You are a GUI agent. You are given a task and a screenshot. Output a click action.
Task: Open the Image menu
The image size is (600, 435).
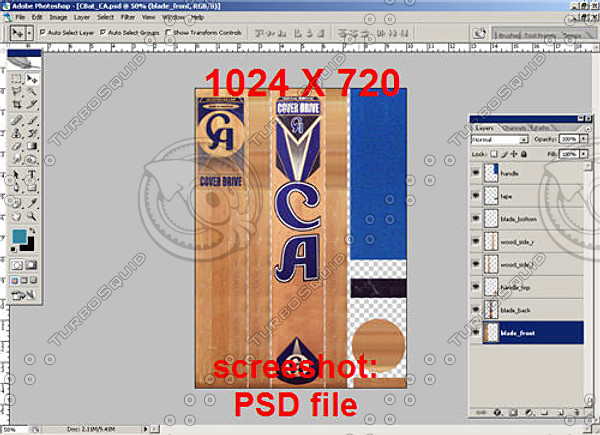(x=58, y=17)
